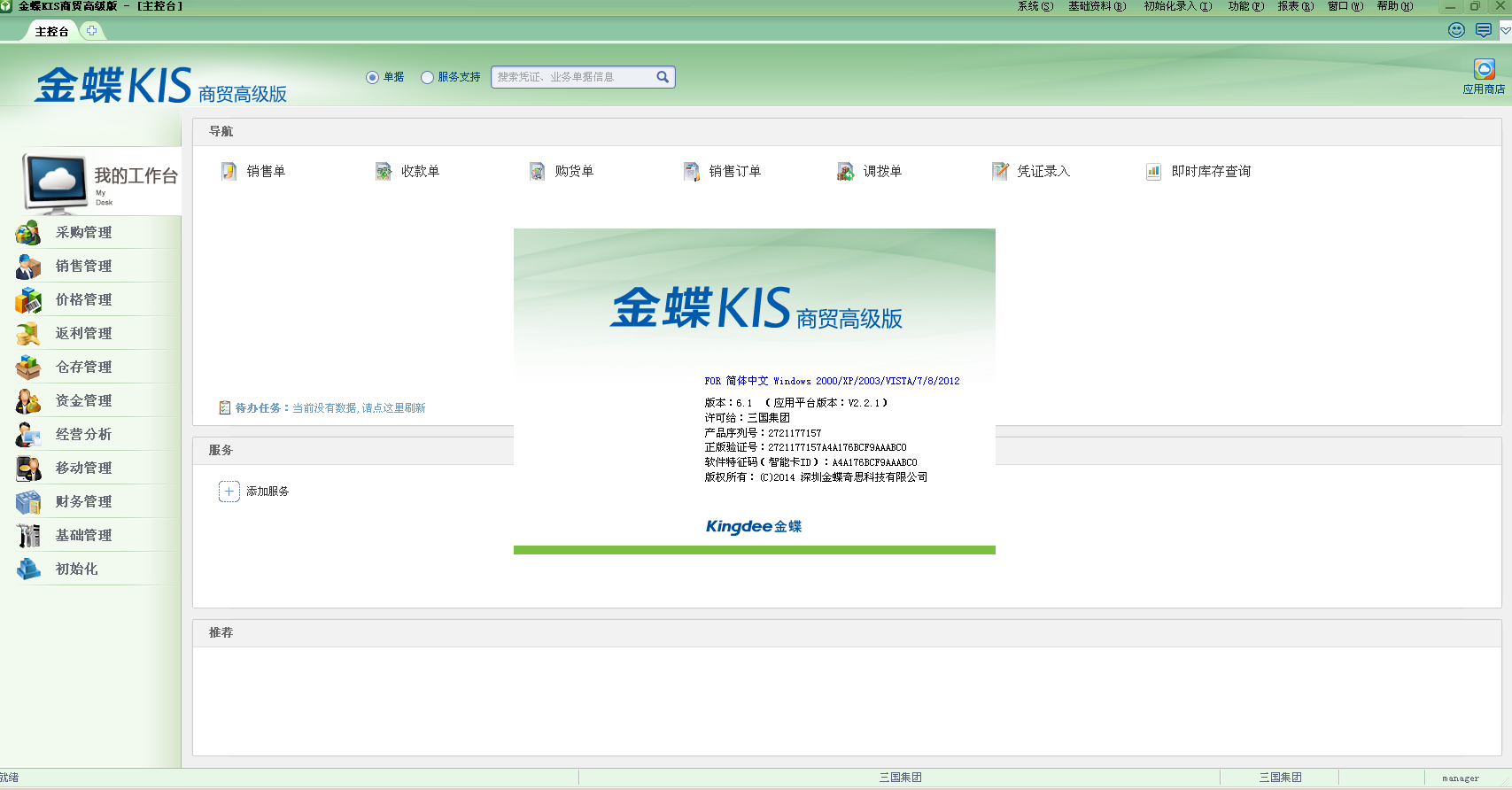Viewport: 1512px width, 790px height.
Task: Switch to the 主控台 tab
Action: point(51,31)
